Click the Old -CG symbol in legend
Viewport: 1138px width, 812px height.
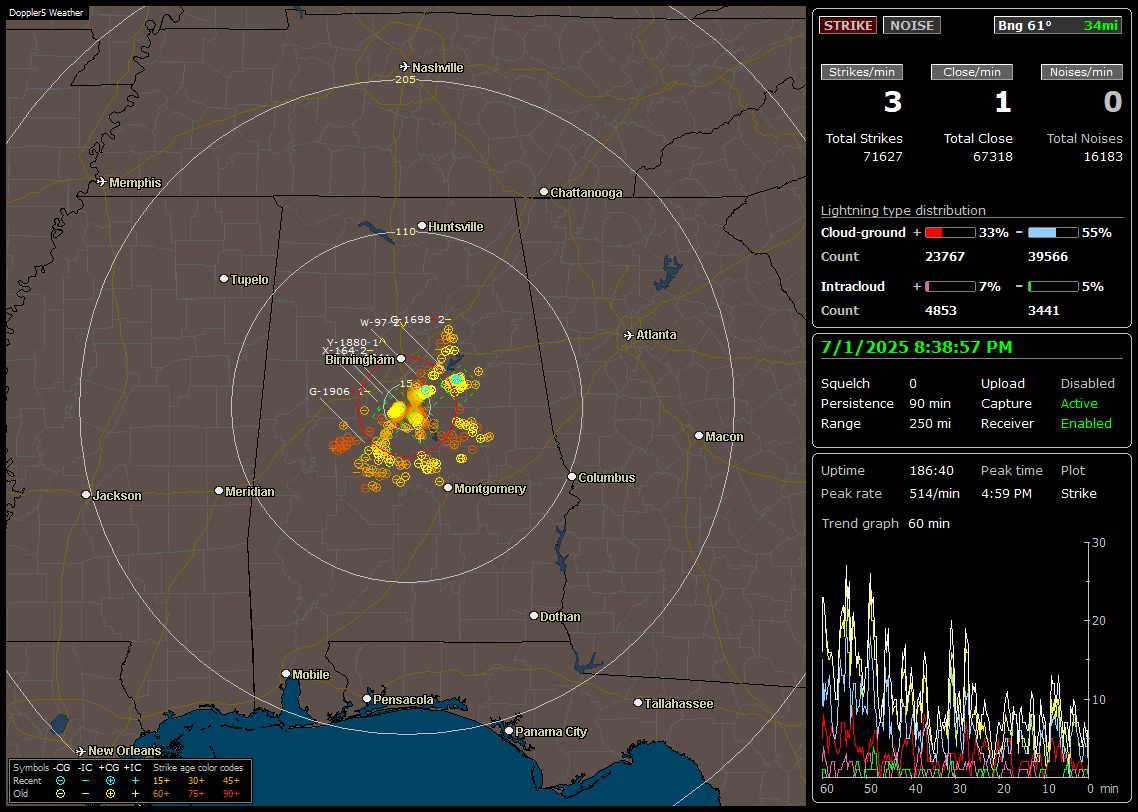[60, 794]
